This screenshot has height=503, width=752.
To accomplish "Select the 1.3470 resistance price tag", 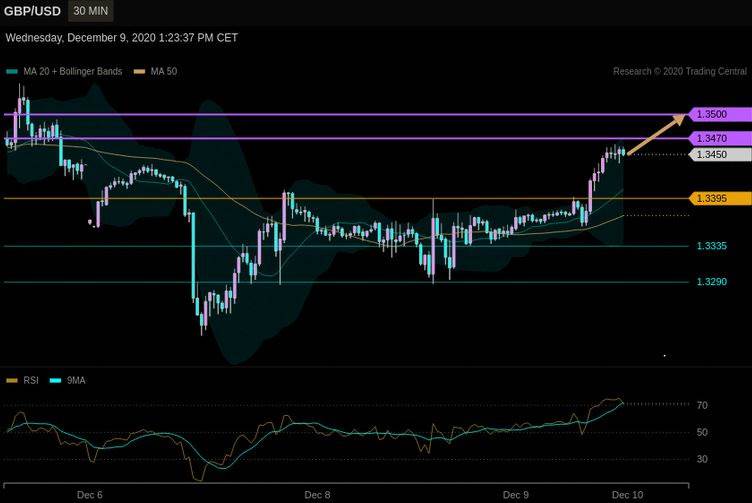I will click(x=720, y=138).
